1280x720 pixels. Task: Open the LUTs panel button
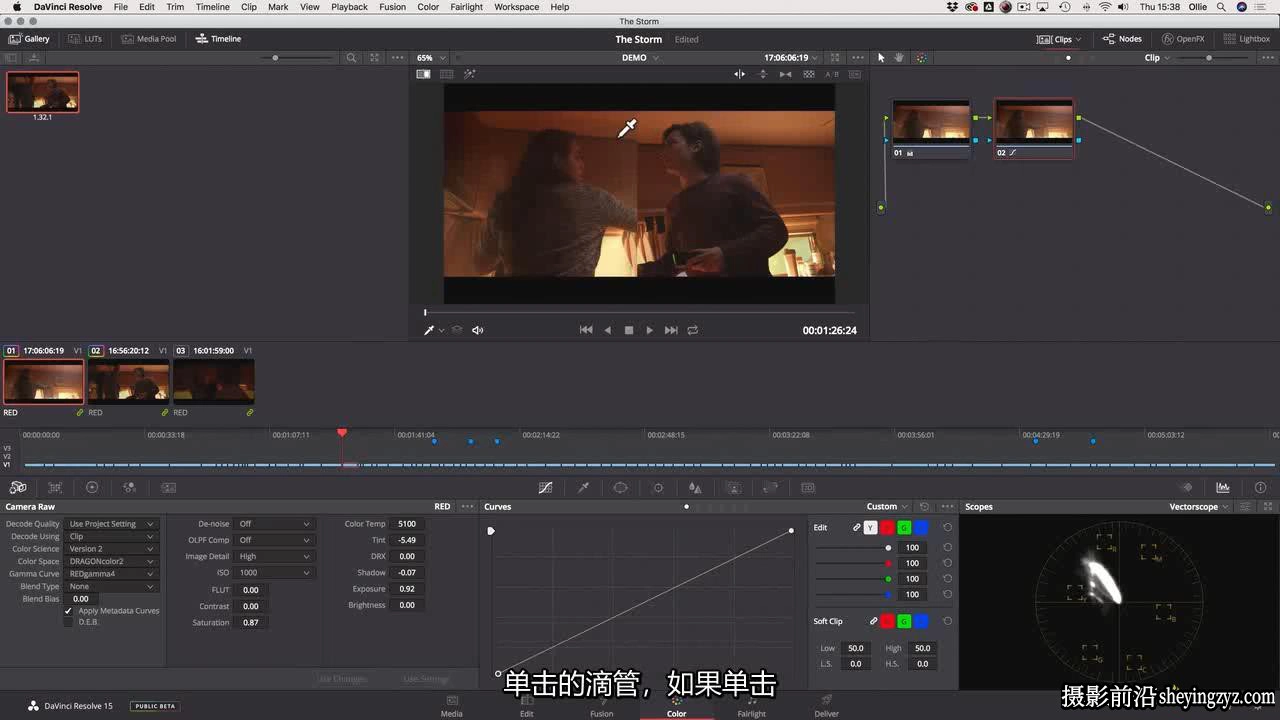tap(86, 39)
